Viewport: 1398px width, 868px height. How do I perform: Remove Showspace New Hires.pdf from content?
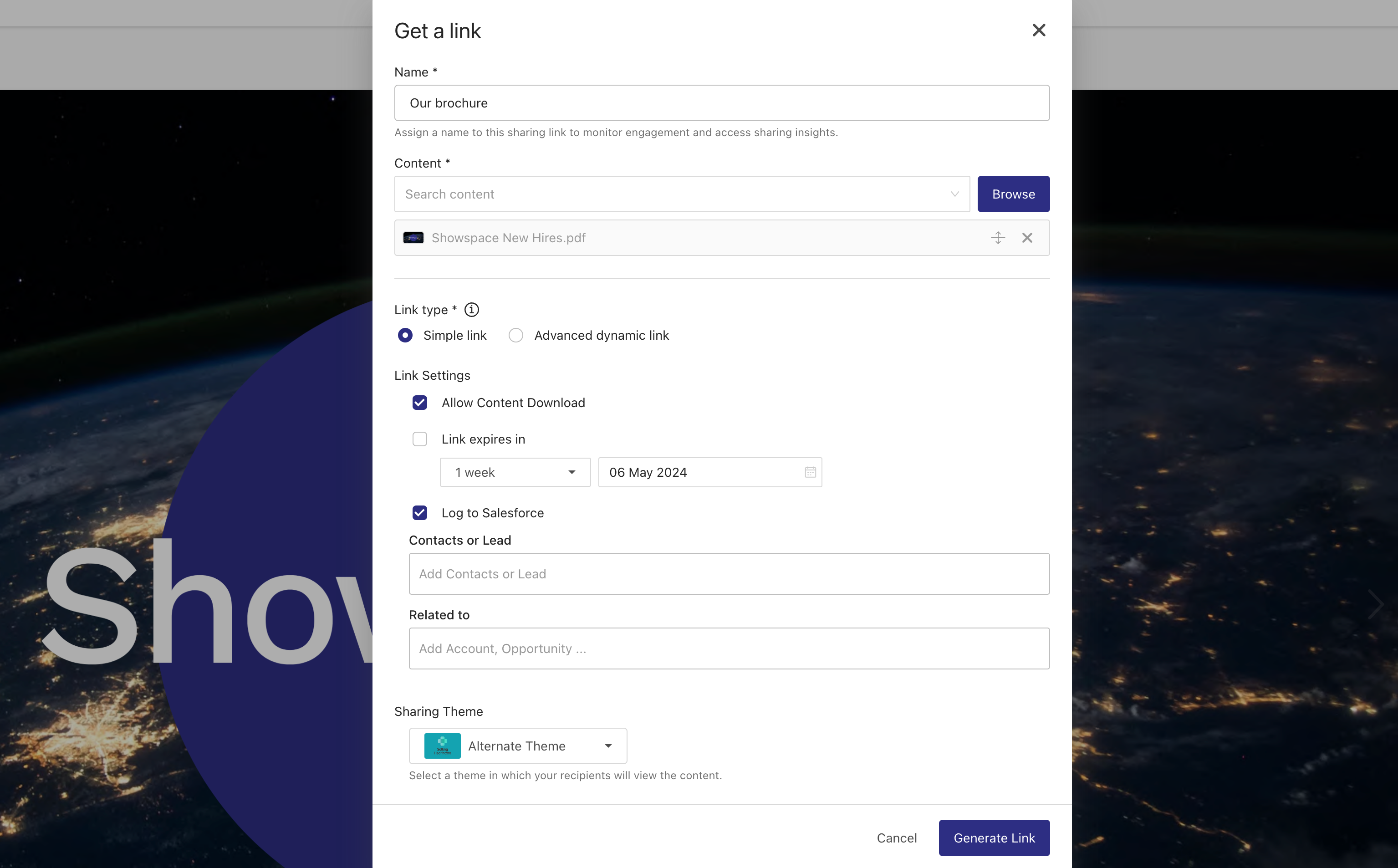pos(1027,238)
